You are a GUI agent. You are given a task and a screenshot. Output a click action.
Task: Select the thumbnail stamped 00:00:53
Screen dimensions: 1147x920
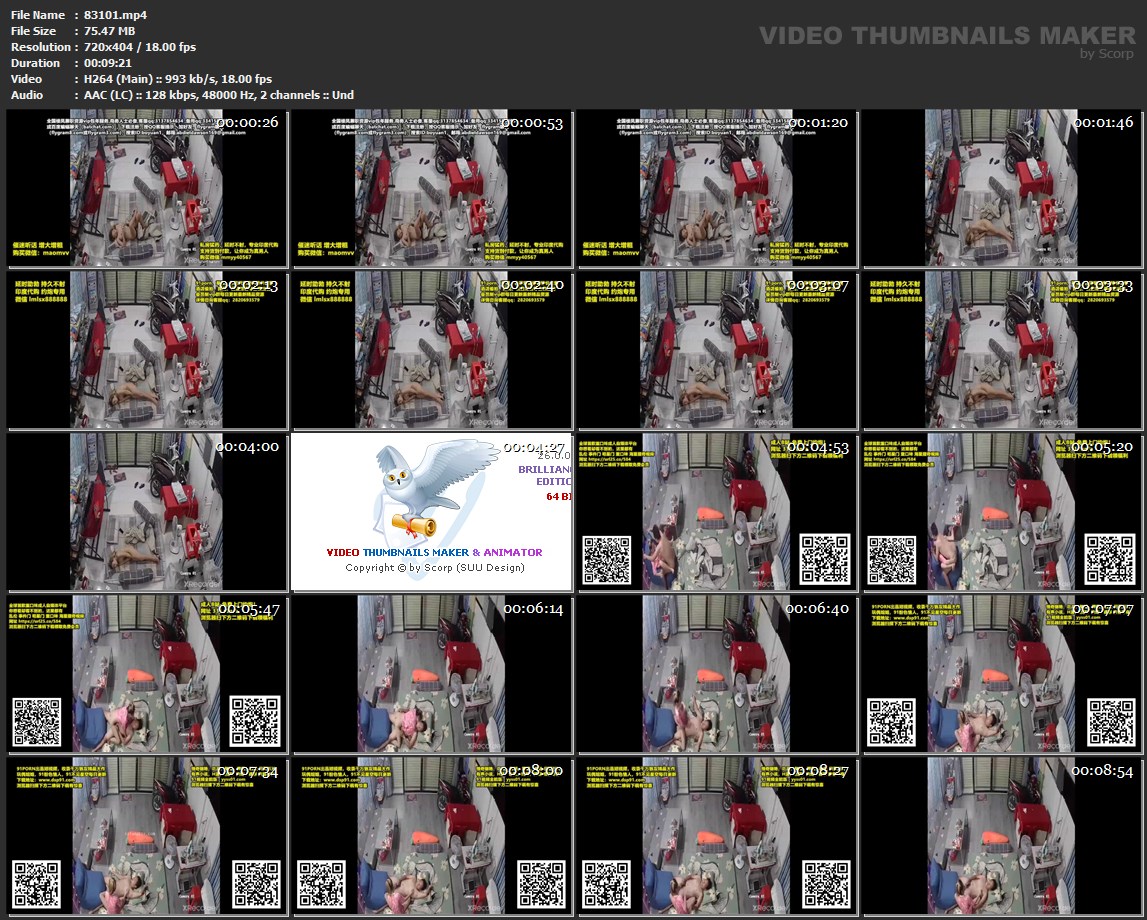pyautogui.click(x=432, y=188)
